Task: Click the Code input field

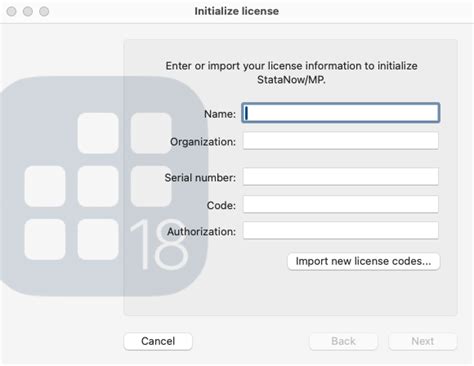Action: coord(340,204)
